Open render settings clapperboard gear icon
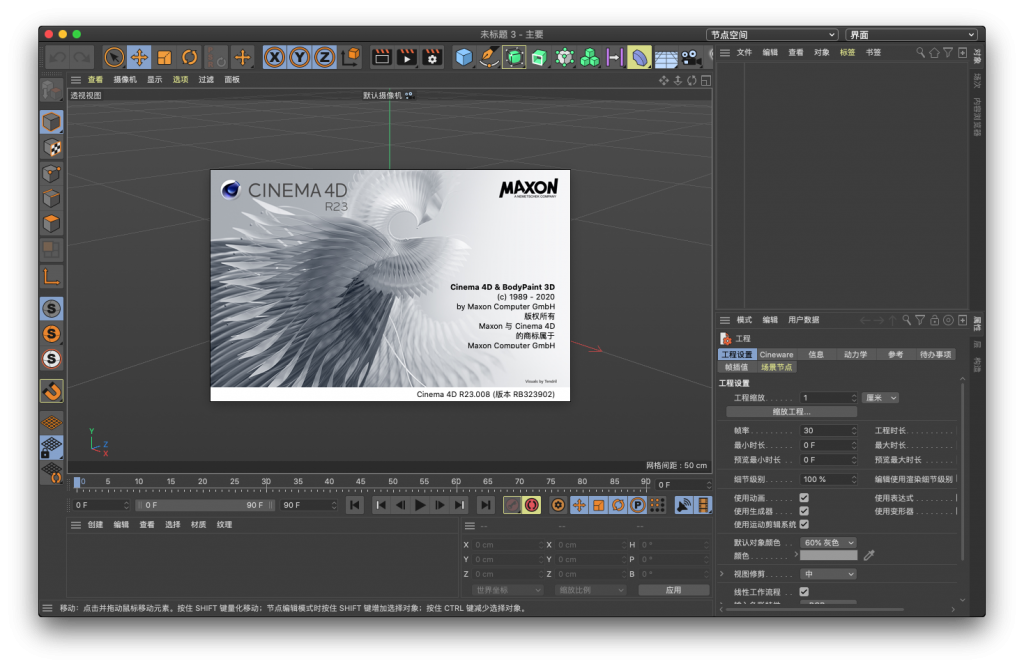Image resolution: width=1024 pixels, height=668 pixels. [x=432, y=57]
